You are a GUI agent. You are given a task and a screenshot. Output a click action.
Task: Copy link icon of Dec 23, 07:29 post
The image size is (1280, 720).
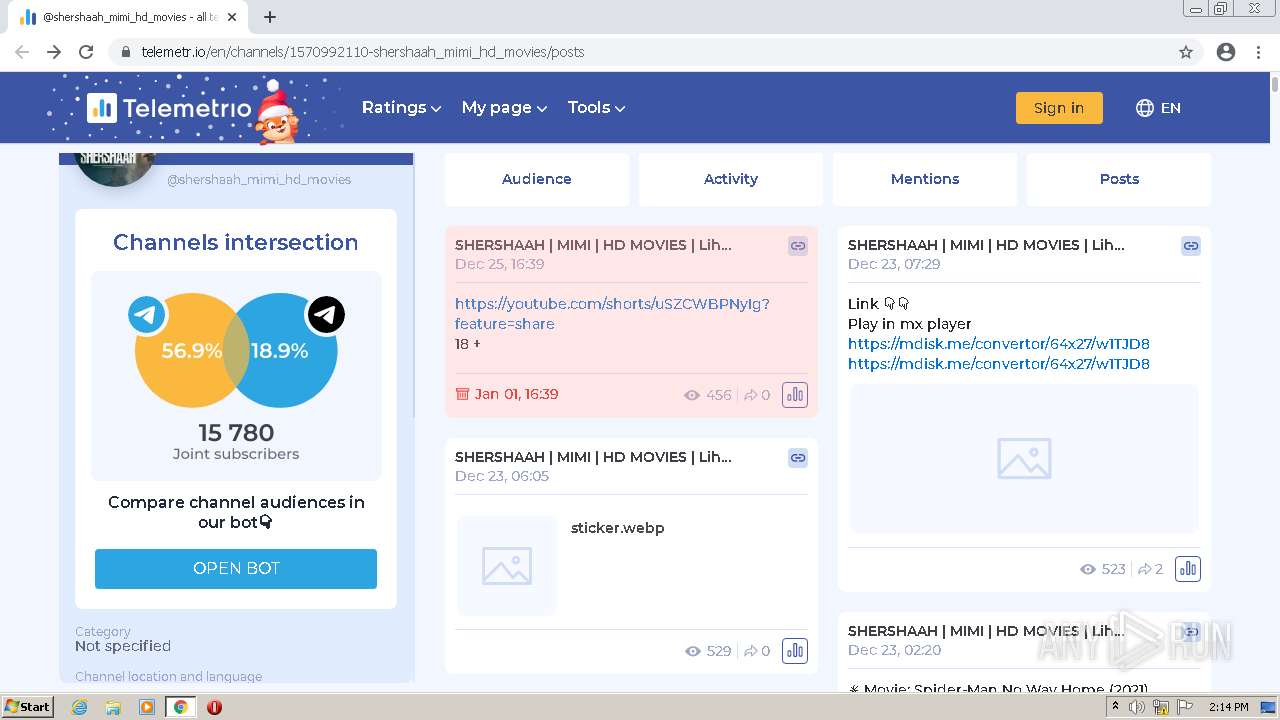(1190, 246)
